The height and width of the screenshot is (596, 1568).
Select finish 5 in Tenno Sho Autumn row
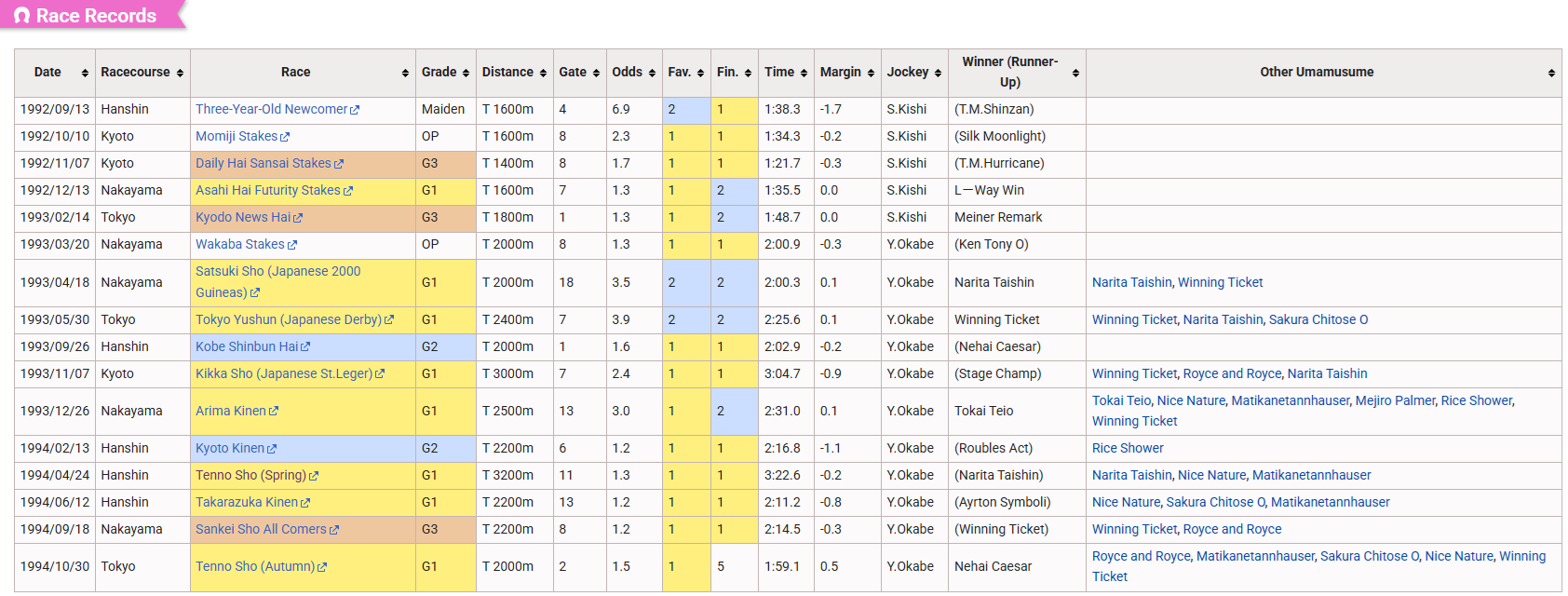[x=734, y=566]
